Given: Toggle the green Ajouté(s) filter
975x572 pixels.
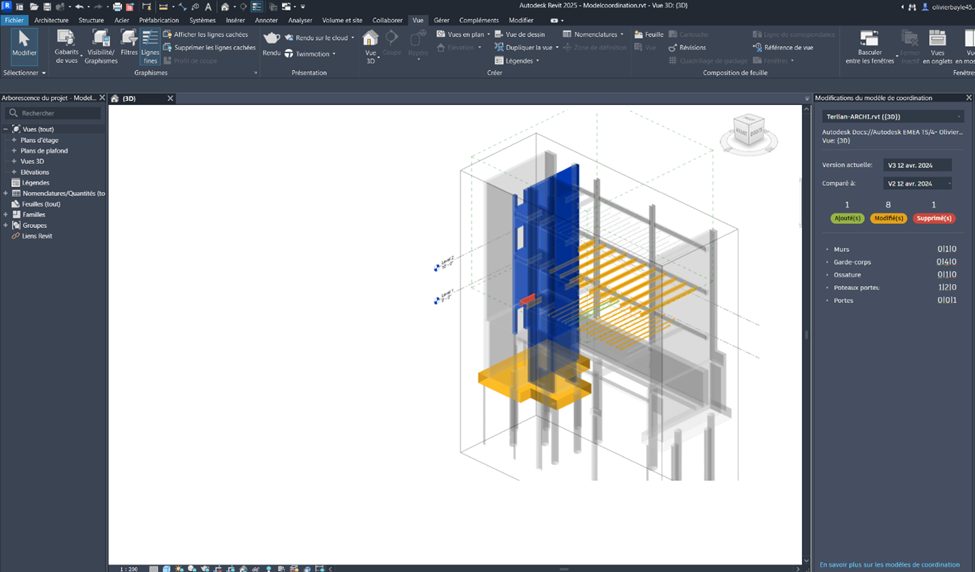Looking at the screenshot, I should click(847, 218).
